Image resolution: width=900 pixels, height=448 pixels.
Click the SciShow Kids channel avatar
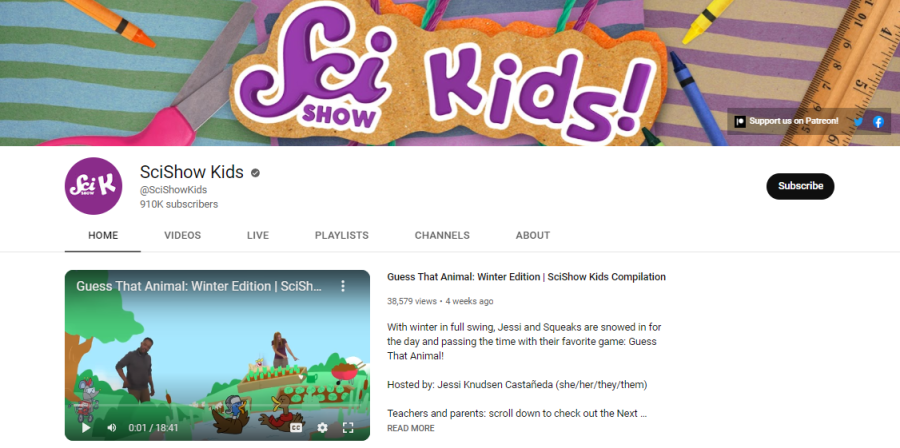coord(94,186)
